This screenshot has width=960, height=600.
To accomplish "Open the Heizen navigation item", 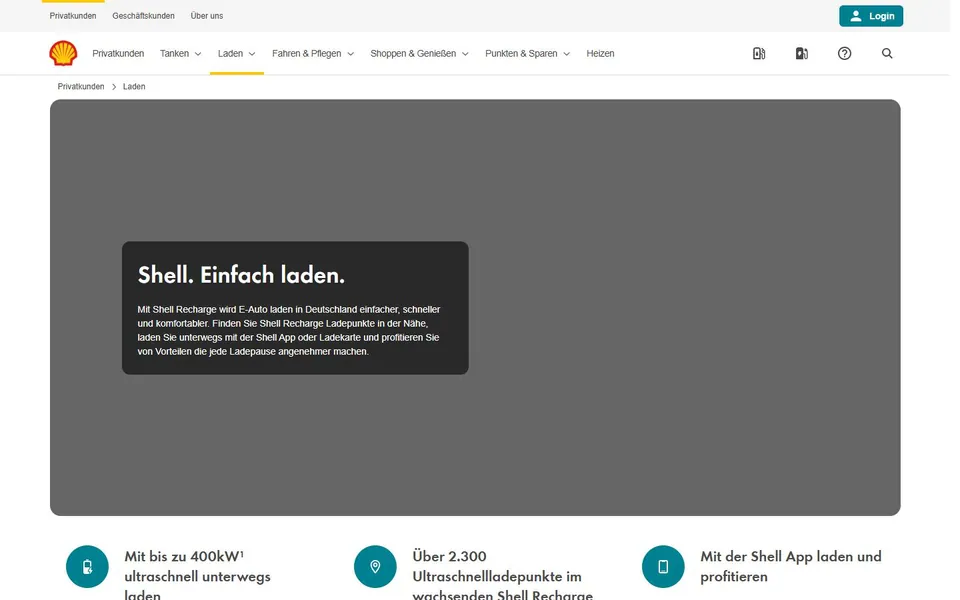I will pyautogui.click(x=600, y=53).
